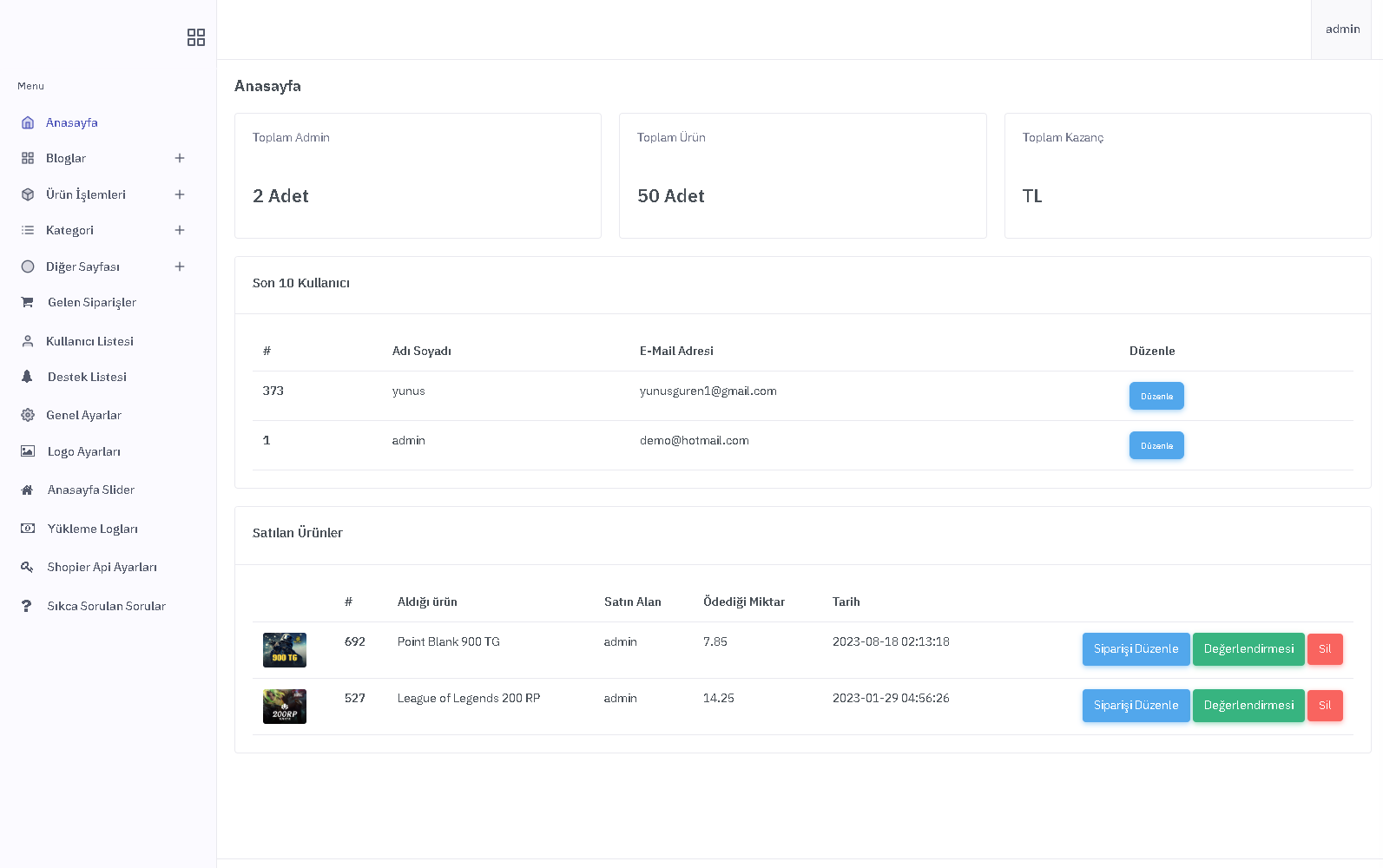Click the key icon for Shopier Api Ayarları
This screenshot has height=868, width=1383.
click(27, 567)
